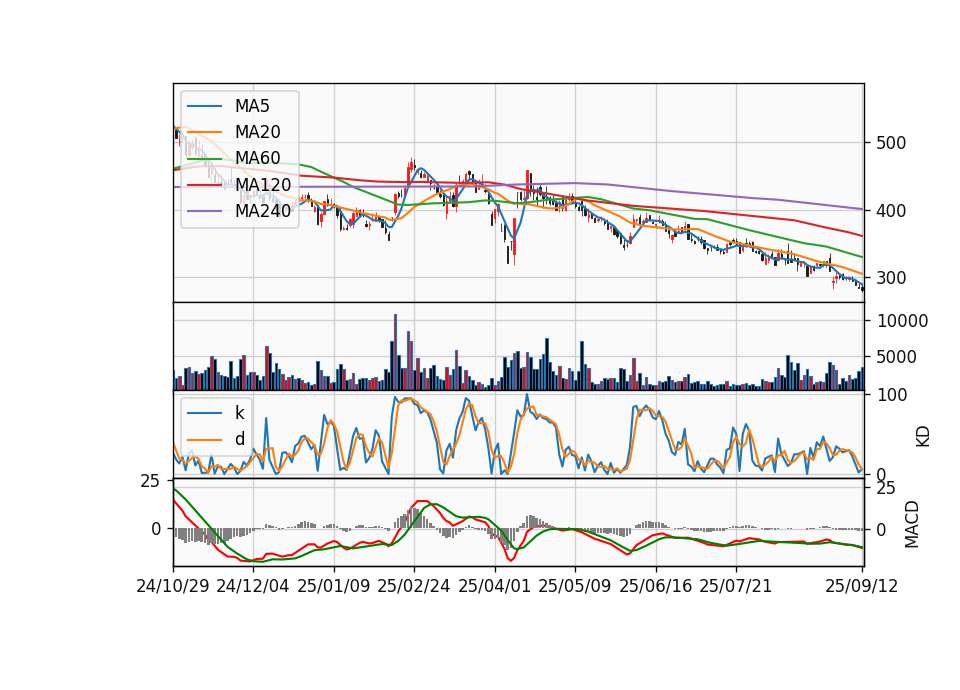The width and height of the screenshot is (960, 690).
Task: Click the 25/09/12 date label
Action: [x=861, y=586]
